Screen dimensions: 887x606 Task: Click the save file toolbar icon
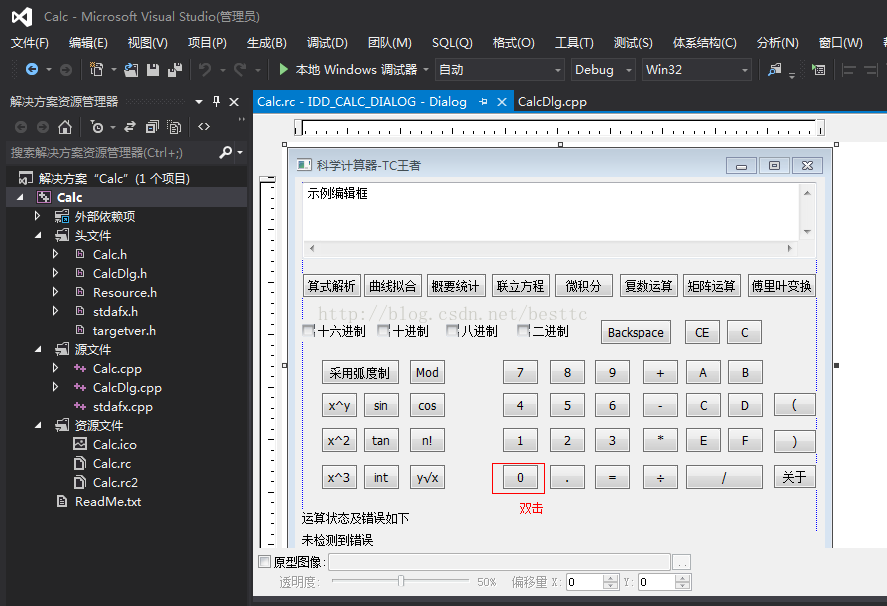point(153,70)
